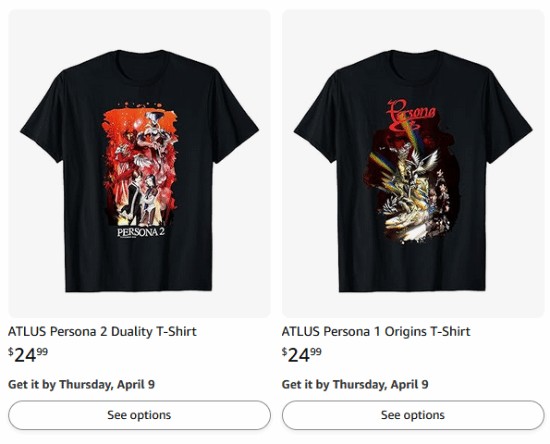Image resolution: width=550 pixels, height=444 pixels.
Task: Click the ATLUS Persona 2 Duality T-Shirt title
Action: [102, 331]
